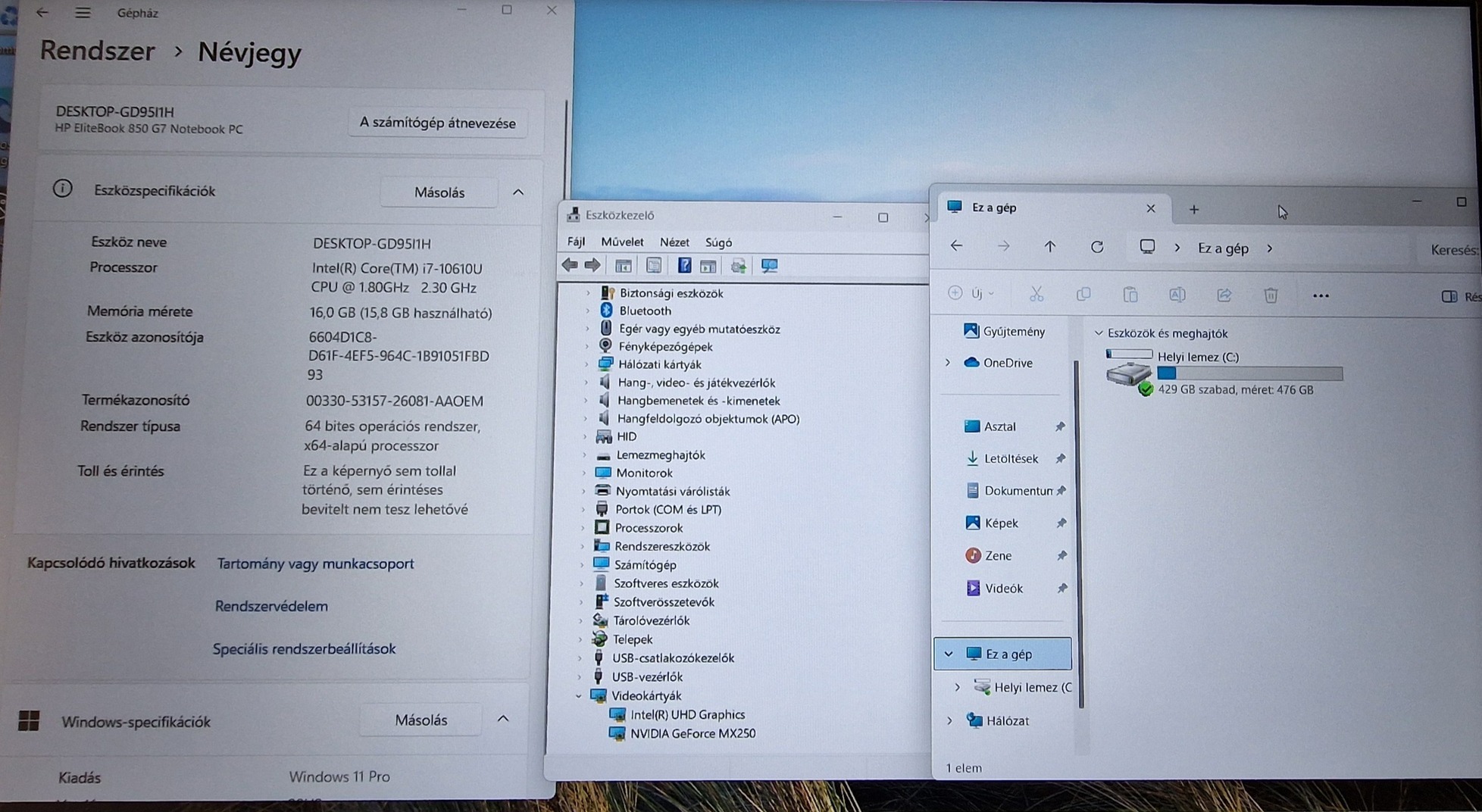Click Rendszer breadcrumb in Settings
This screenshot has height=812, width=1482.
(97, 51)
